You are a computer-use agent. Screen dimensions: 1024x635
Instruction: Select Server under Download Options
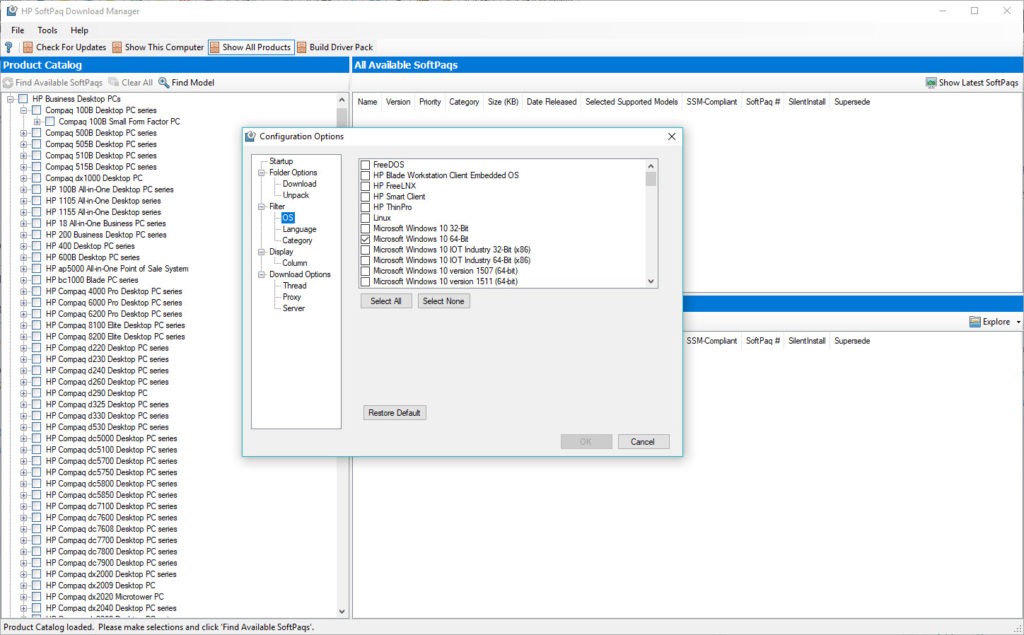pos(293,308)
